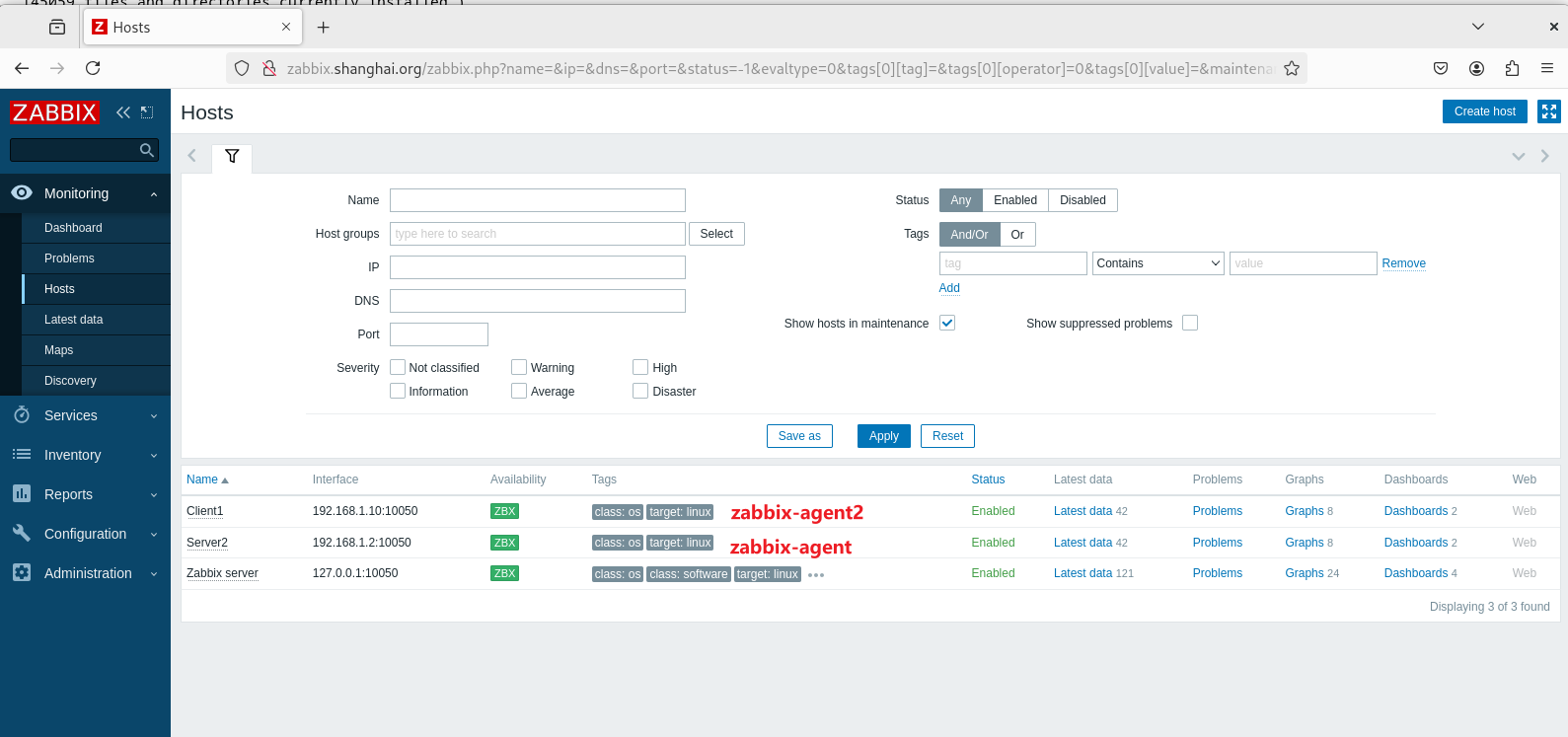Click the magnifier icon in the sidebar search
Viewport: 1568px width, 737px height.
point(147,150)
